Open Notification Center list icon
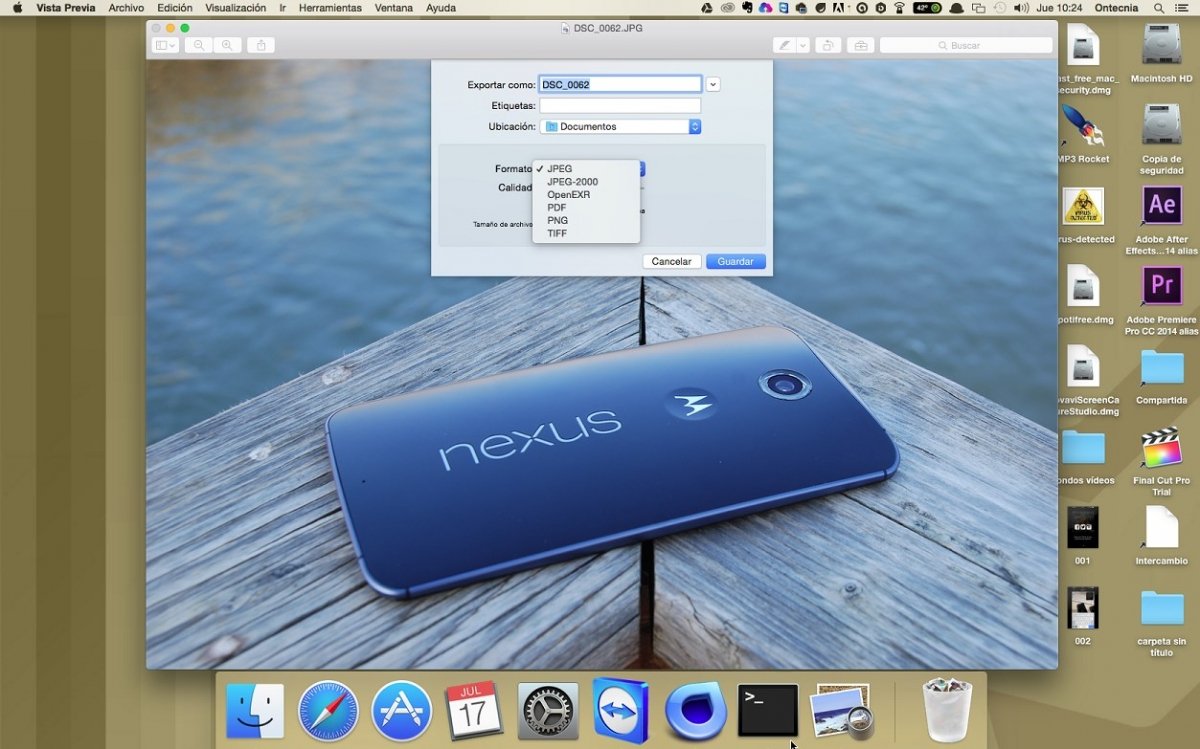Image resolution: width=1200 pixels, height=749 pixels. 1180,8
